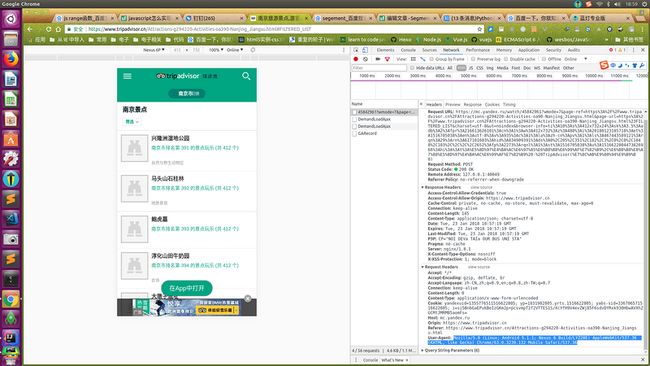Viewport: 650px width, 366px height.
Task: Open the Performance panel
Action: (478, 50)
